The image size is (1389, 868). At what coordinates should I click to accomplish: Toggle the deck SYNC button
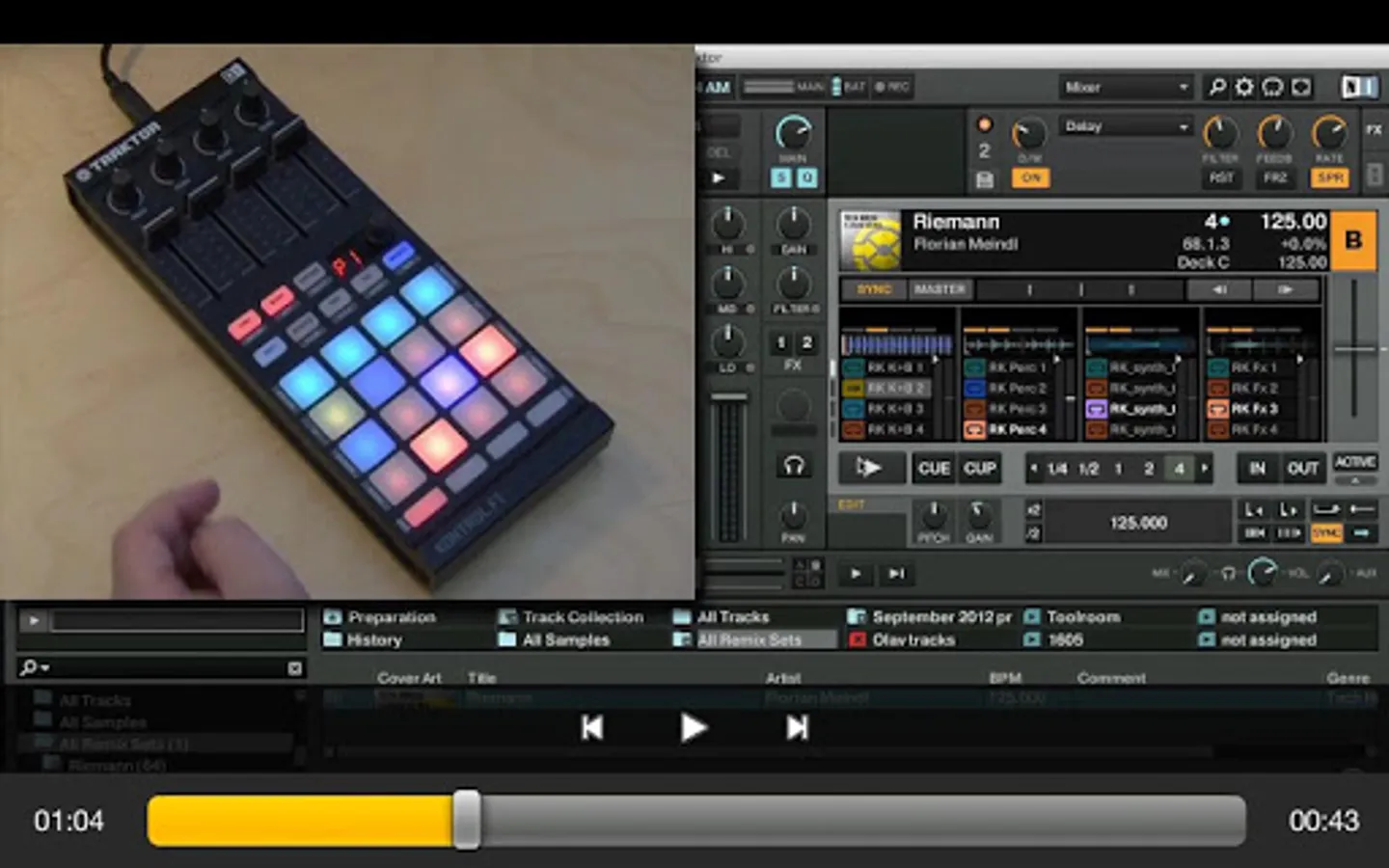point(874,289)
